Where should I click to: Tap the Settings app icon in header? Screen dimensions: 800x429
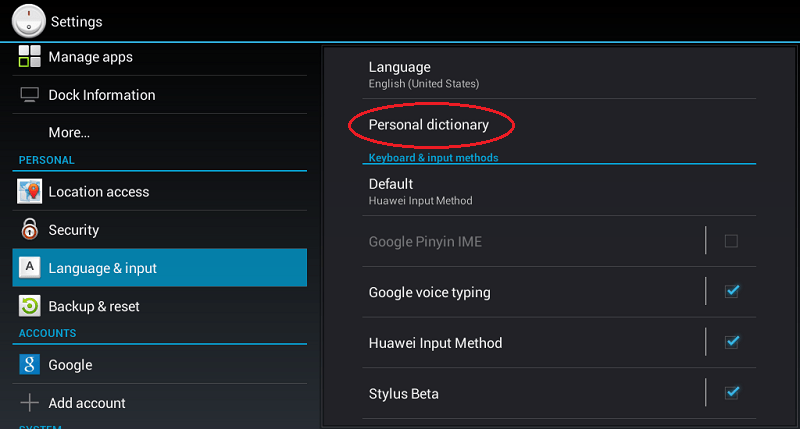[29, 21]
